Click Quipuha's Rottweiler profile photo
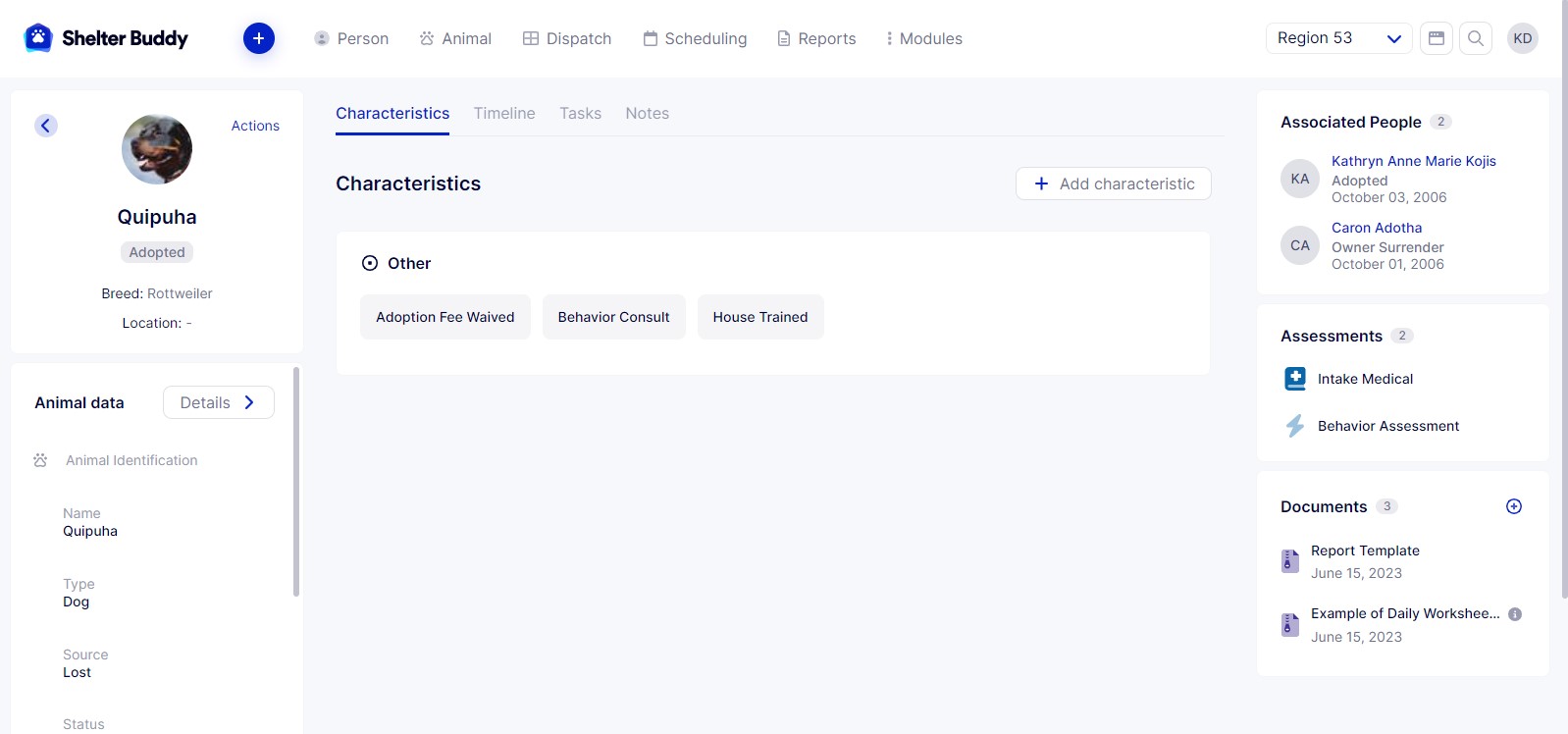The width and height of the screenshot is (1568, 734). (157, 149)
